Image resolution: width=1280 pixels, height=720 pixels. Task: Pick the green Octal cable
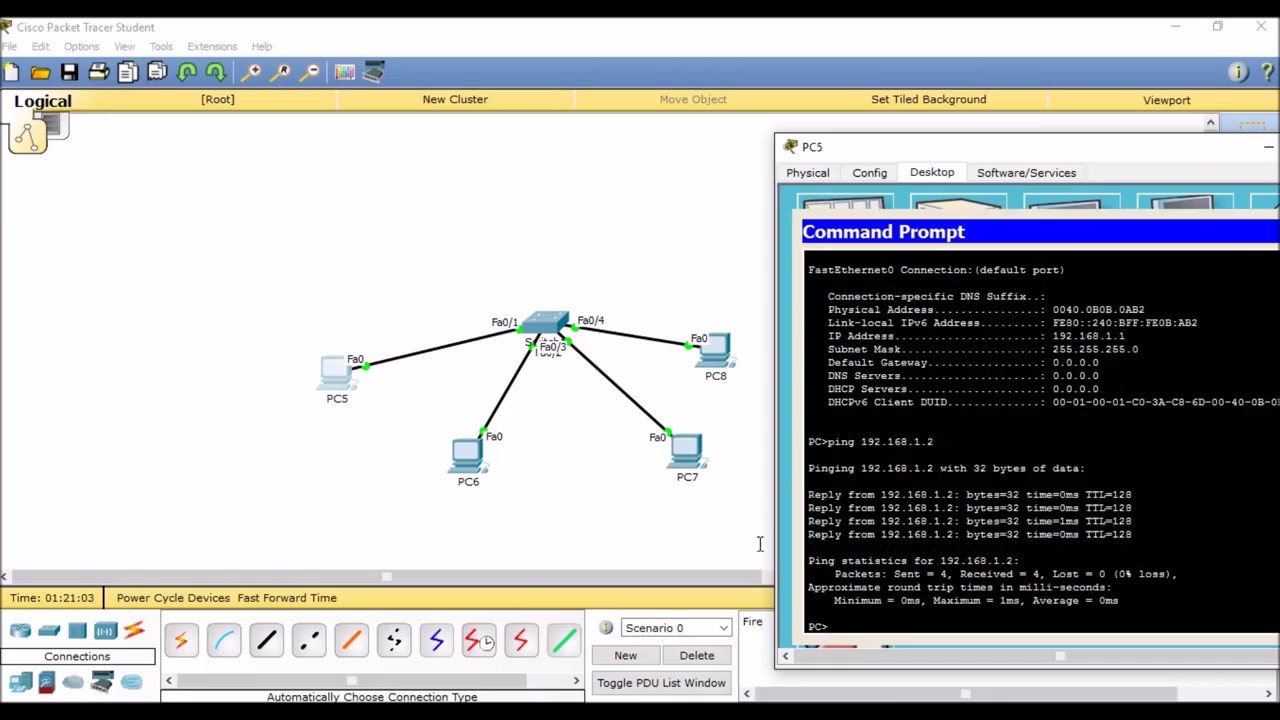(564, 641)
